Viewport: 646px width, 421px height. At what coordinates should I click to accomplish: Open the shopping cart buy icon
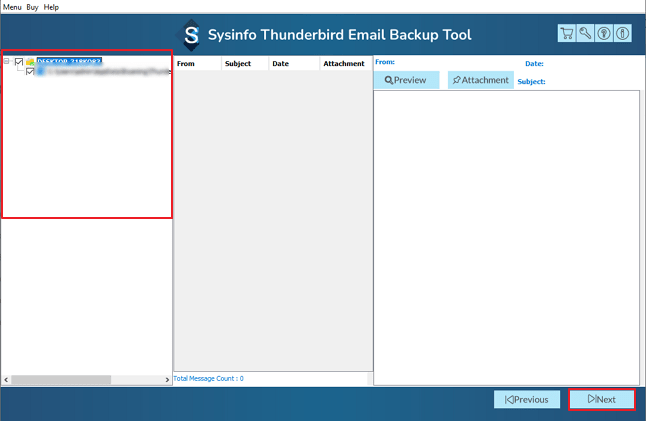pos(567,33)
